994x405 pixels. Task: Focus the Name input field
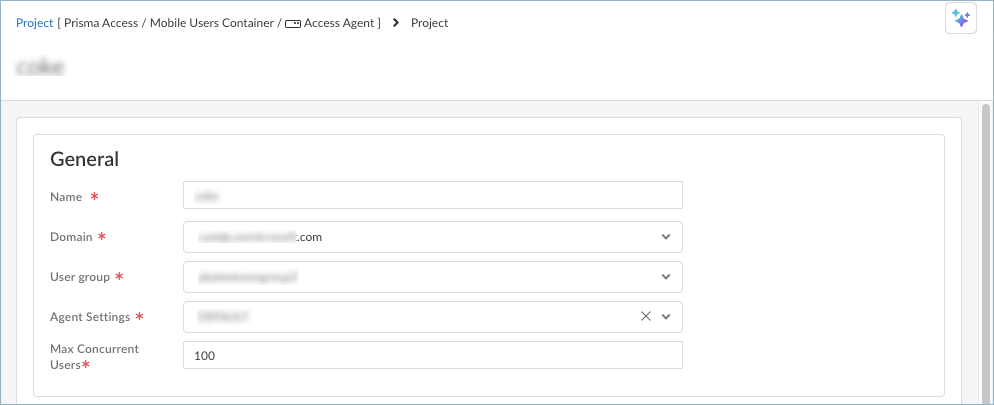click(432, 195)
